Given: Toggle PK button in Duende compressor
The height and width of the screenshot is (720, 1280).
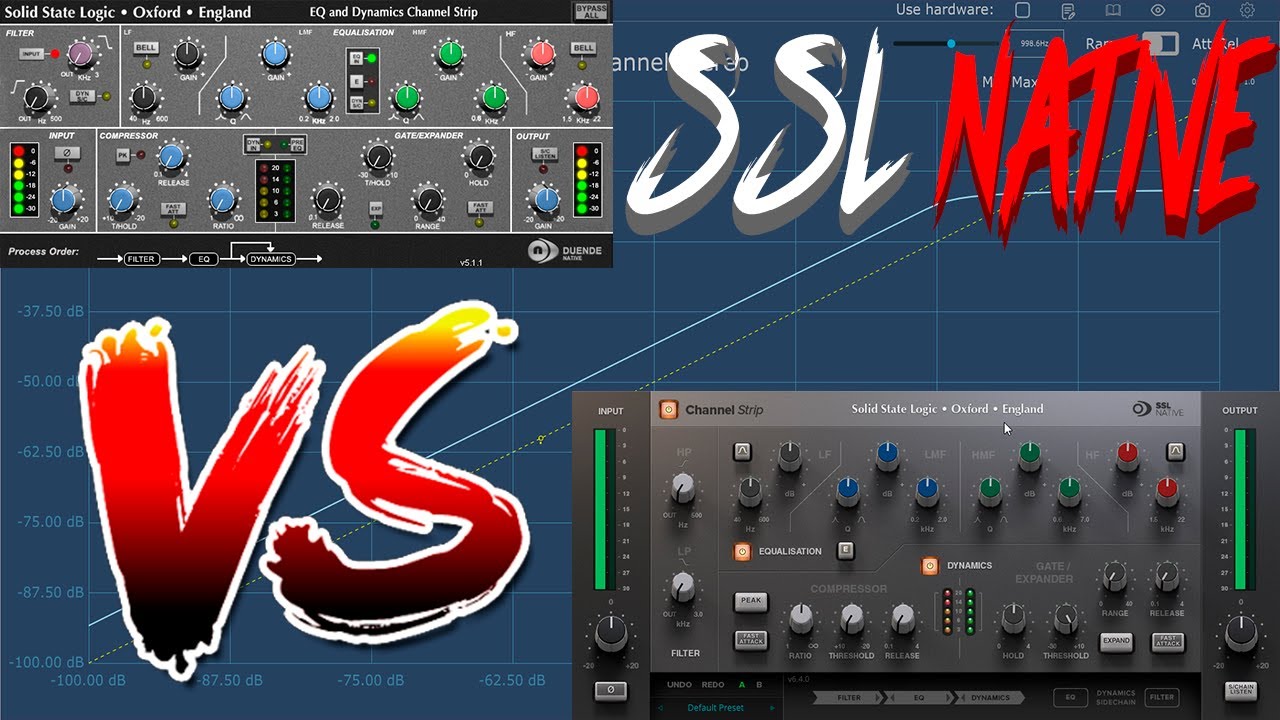Looking at the screenshot, I should pos(123,155).
